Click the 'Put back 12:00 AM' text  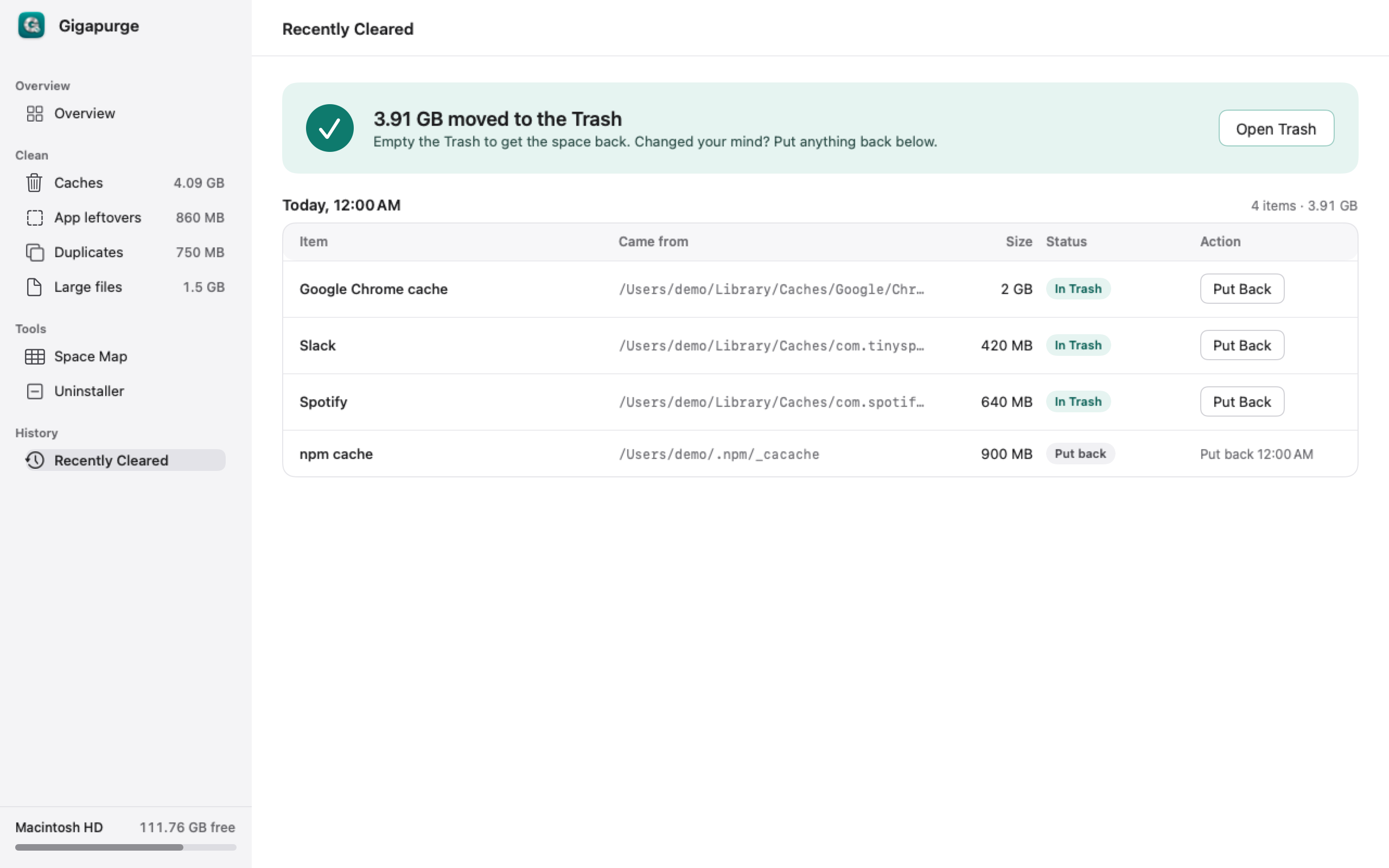1257,454
